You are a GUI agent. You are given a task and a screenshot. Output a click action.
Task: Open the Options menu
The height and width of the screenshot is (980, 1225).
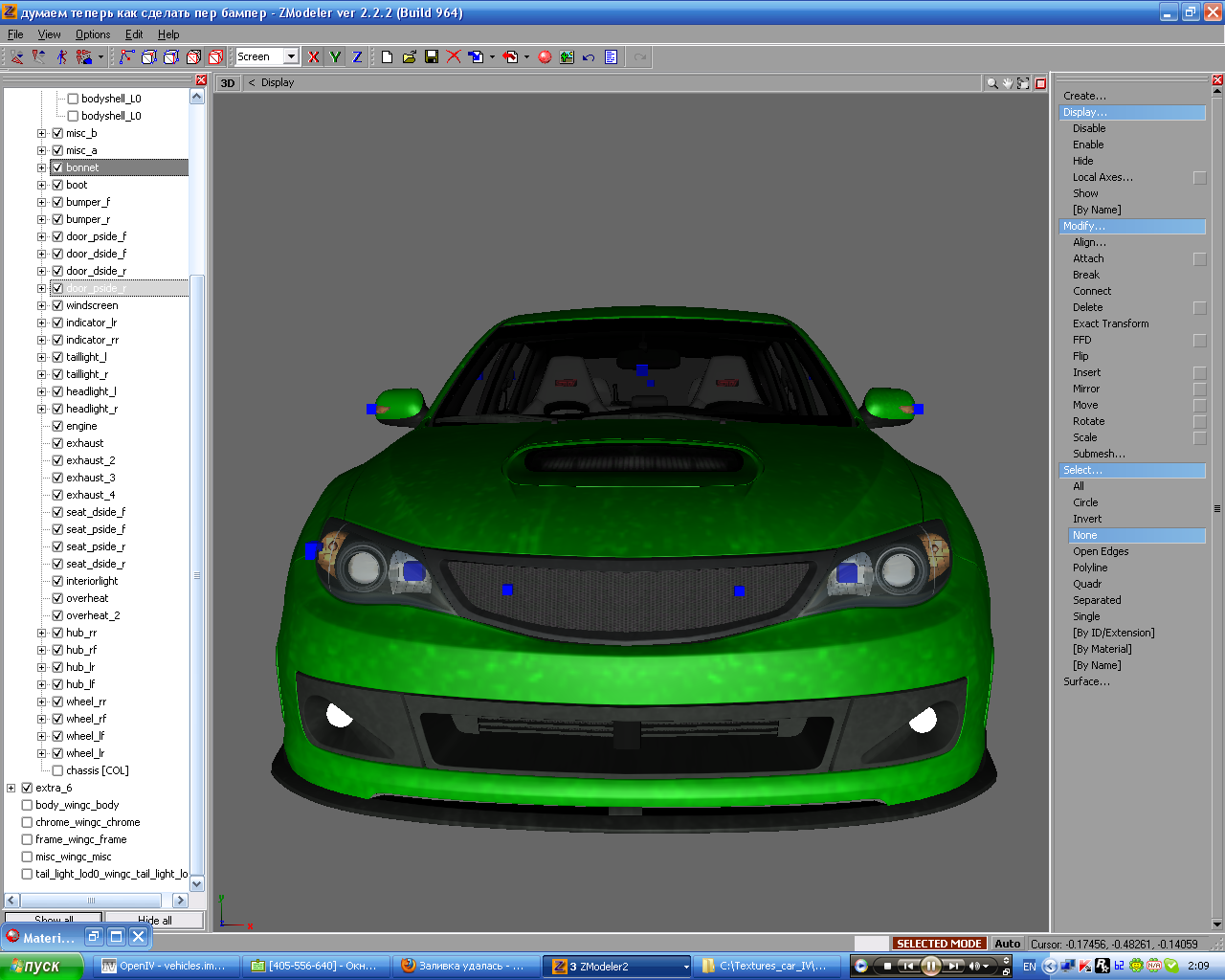pos(93,34)
